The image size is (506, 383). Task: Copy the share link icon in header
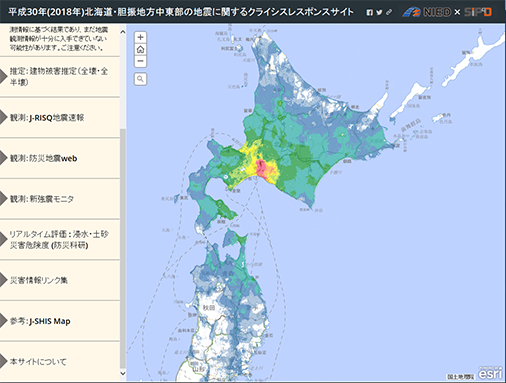(x=389, y=12)
